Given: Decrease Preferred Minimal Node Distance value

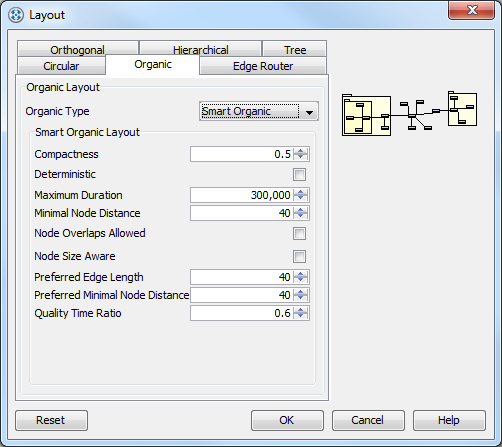Looking at the screenshot, I should tap(301, 298).
